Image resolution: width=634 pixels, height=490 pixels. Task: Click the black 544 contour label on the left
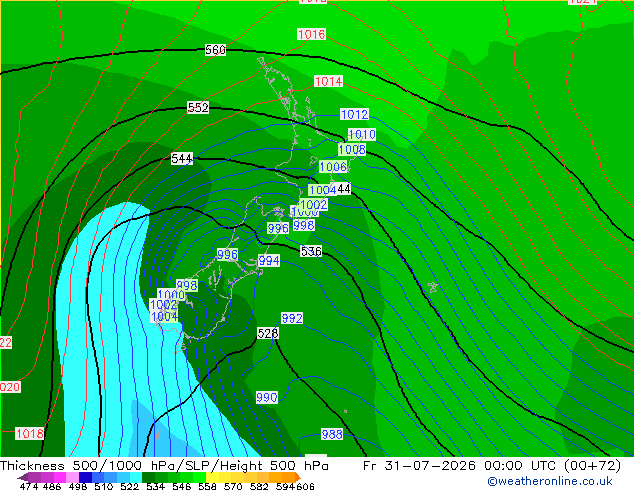pyautogui.click(x=182, y=159)
